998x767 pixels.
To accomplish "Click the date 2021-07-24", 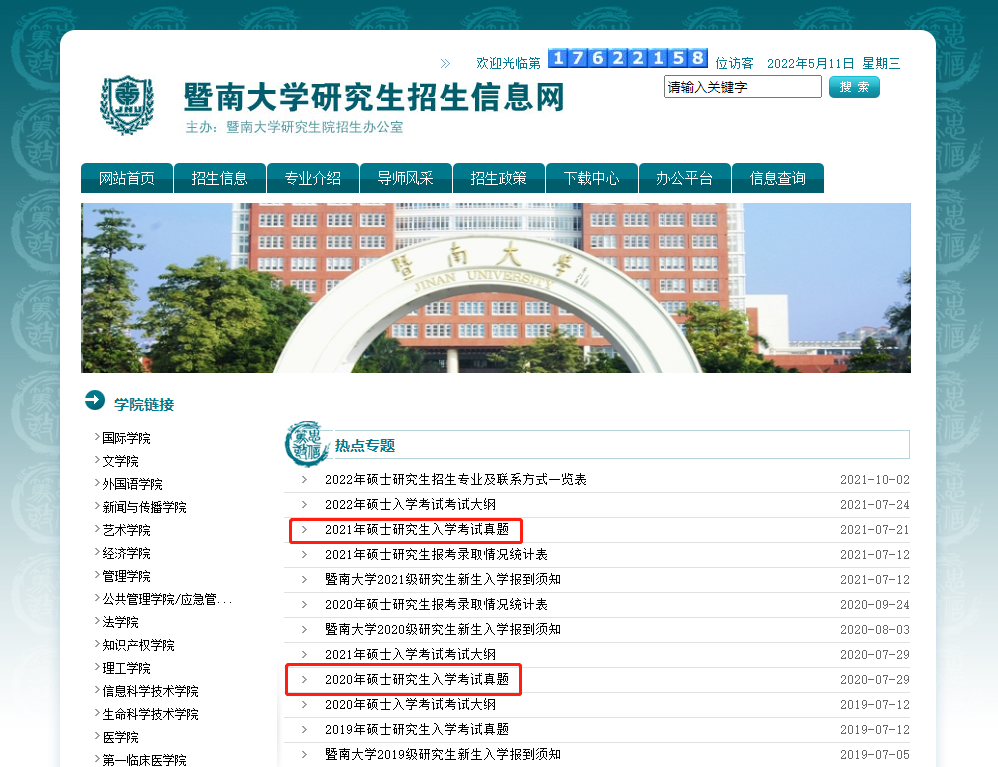I will (x=875, y=505).
